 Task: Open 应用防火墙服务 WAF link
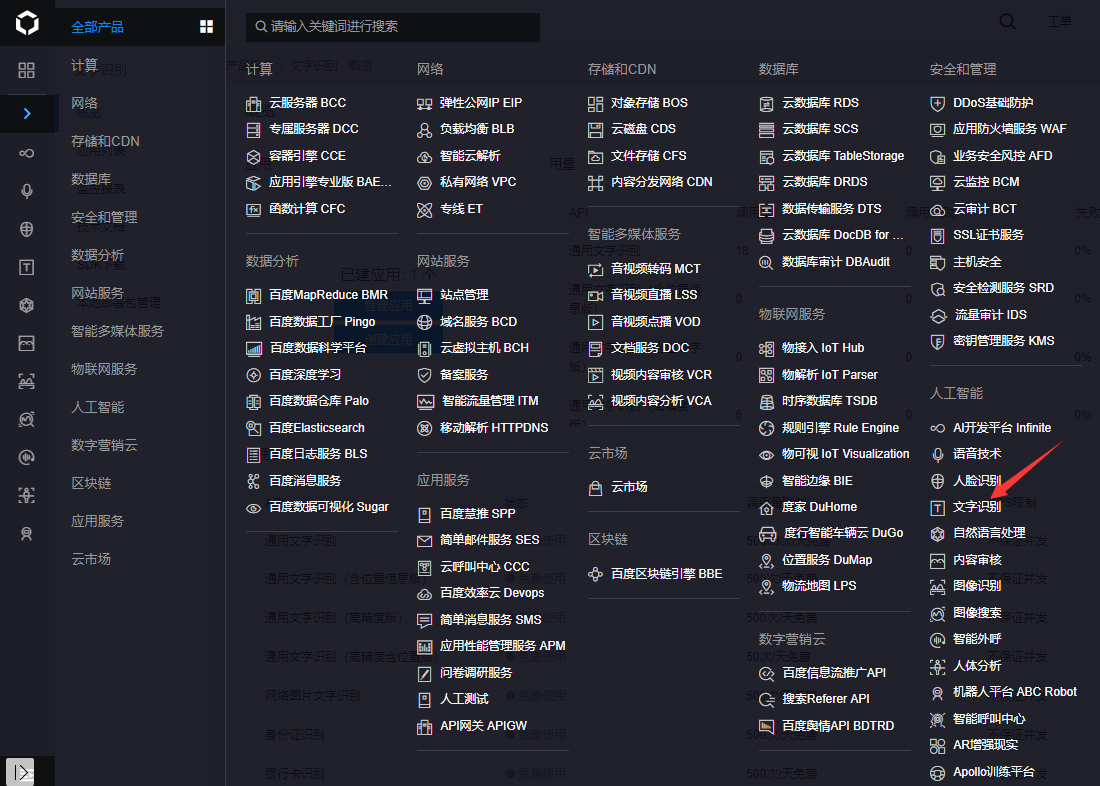pyautogui.click(x=1010, y=129)
